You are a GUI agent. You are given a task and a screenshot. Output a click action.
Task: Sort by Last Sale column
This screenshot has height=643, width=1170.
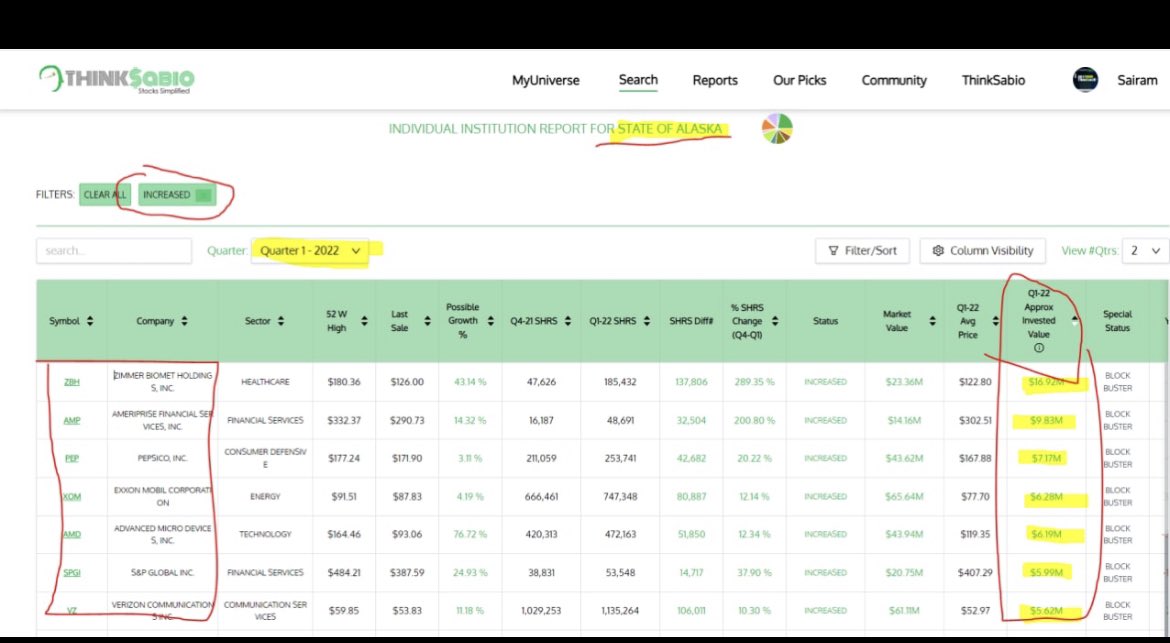click(428, 321)
